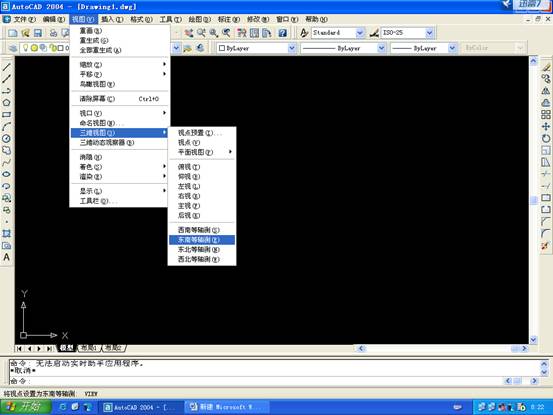Select 三维动态观察器(B) menu item
Viewport: 553px width, 415px height.
(120, 143)
